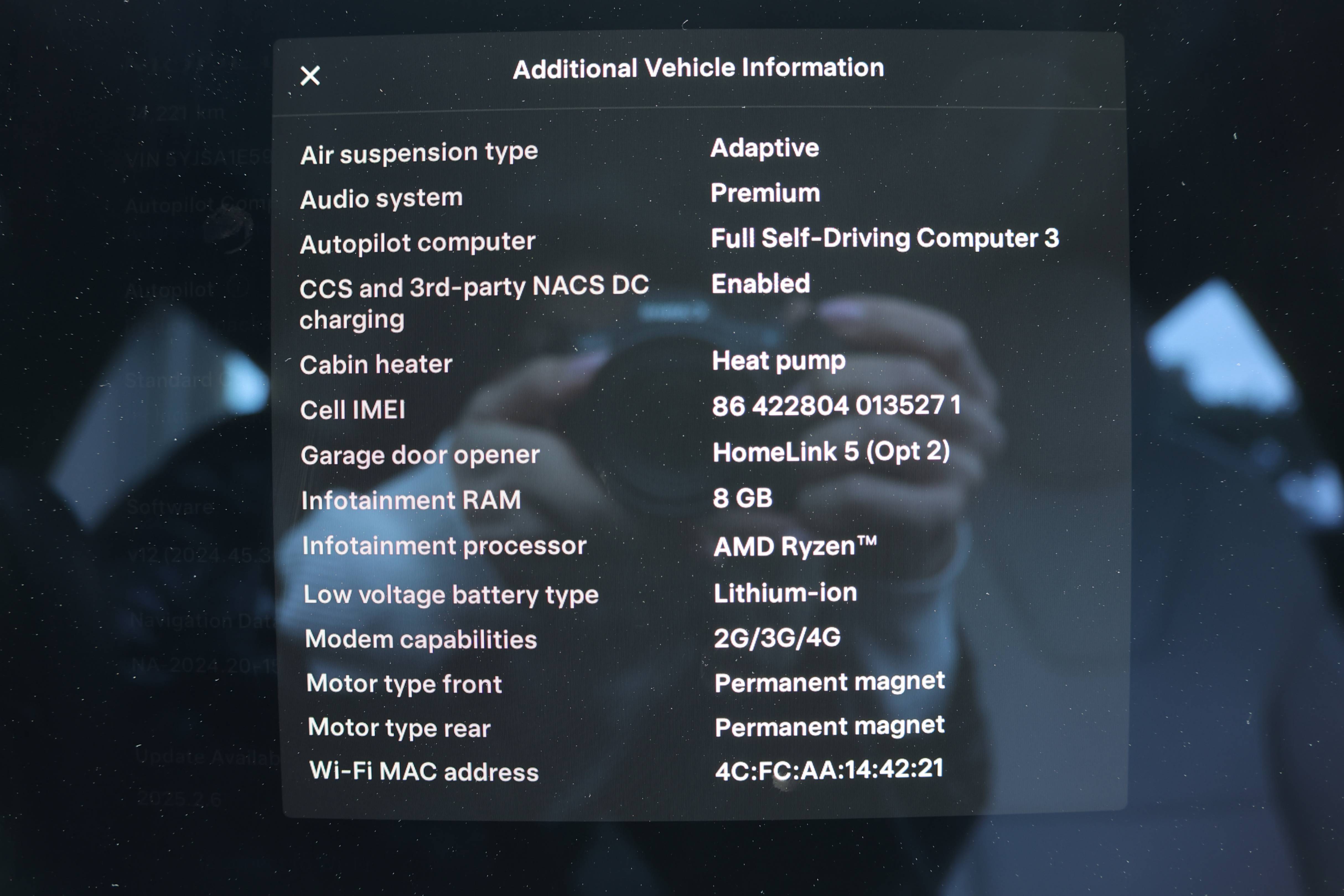The width and height of the screenshot is (1344, 896).
Task: Close the Additional Vehicle Information dialog
Action: (x=310, y=76)
